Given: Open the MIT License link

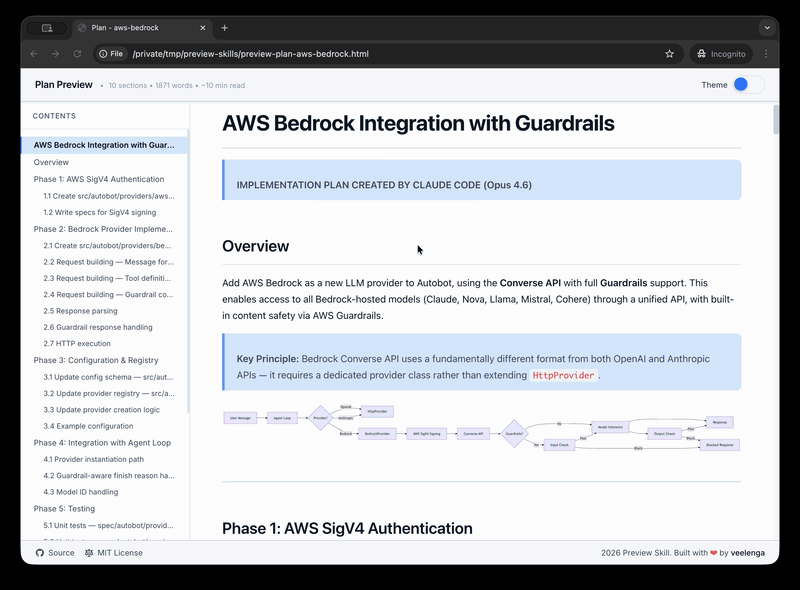Looking at the screenshot, I should click(114, 553).
